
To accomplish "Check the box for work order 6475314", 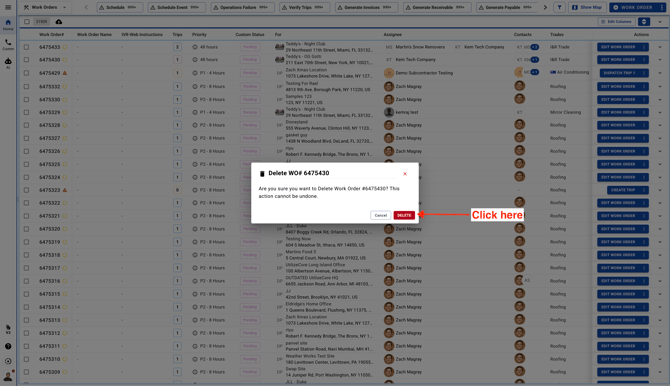I will point(26,307).
